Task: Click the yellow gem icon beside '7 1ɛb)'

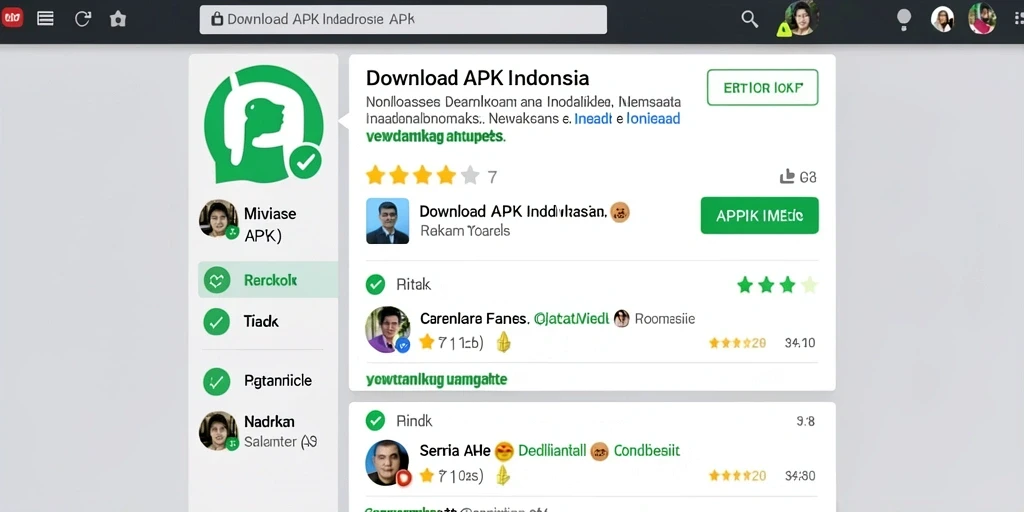Action: [x=503, y=342]
